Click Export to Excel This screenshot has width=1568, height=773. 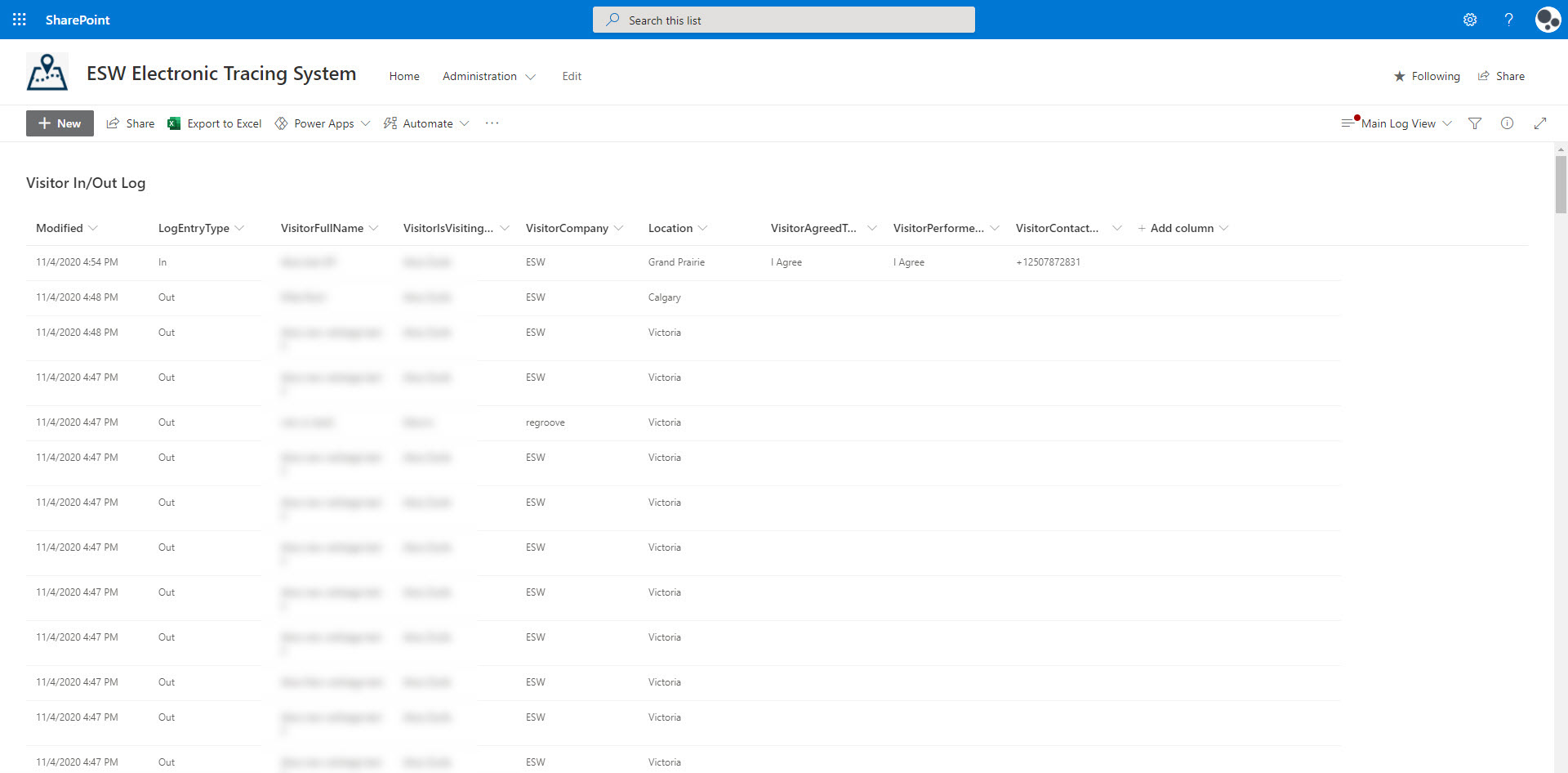click(x=215, y=123)
